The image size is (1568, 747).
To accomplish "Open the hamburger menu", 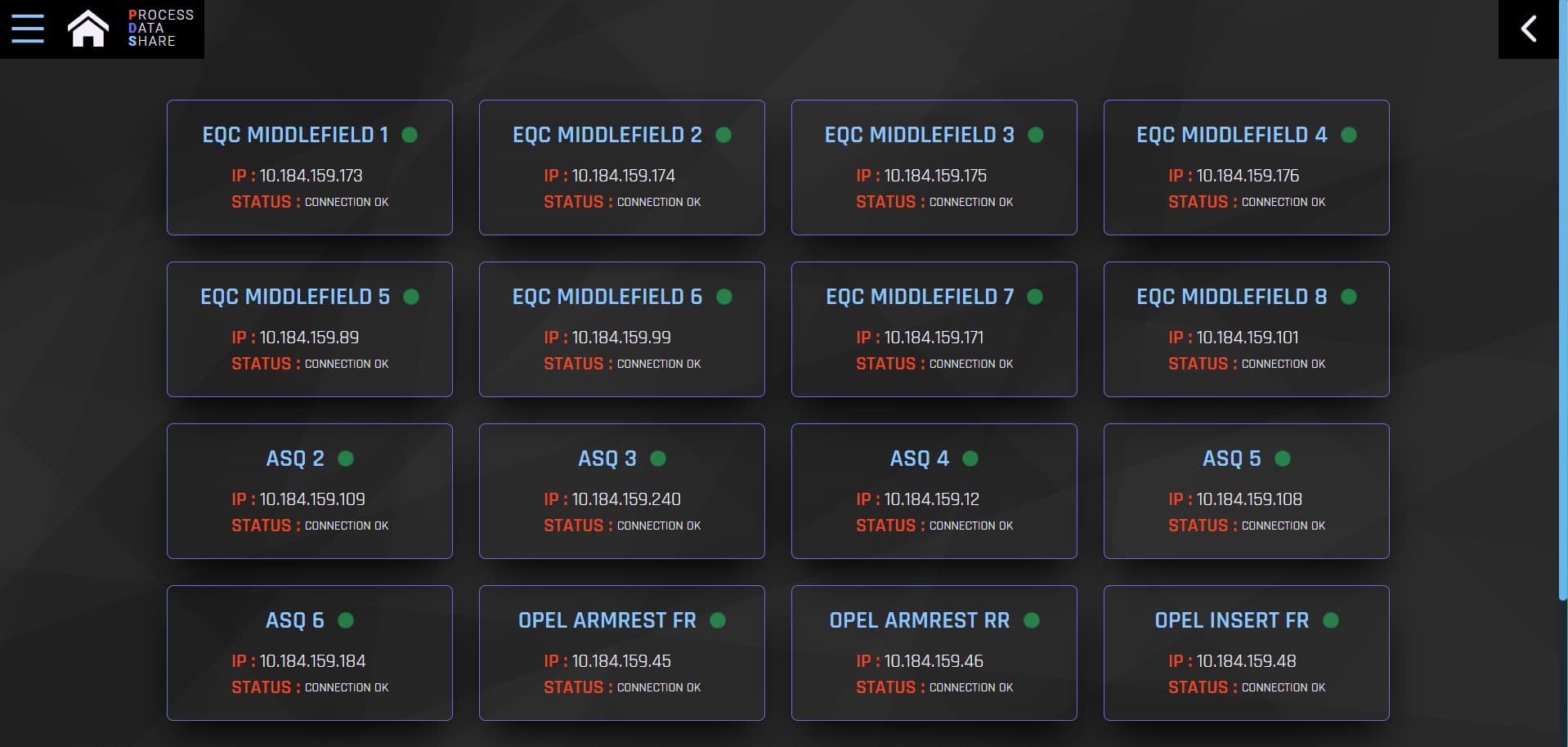I will (x=27, y=29).
